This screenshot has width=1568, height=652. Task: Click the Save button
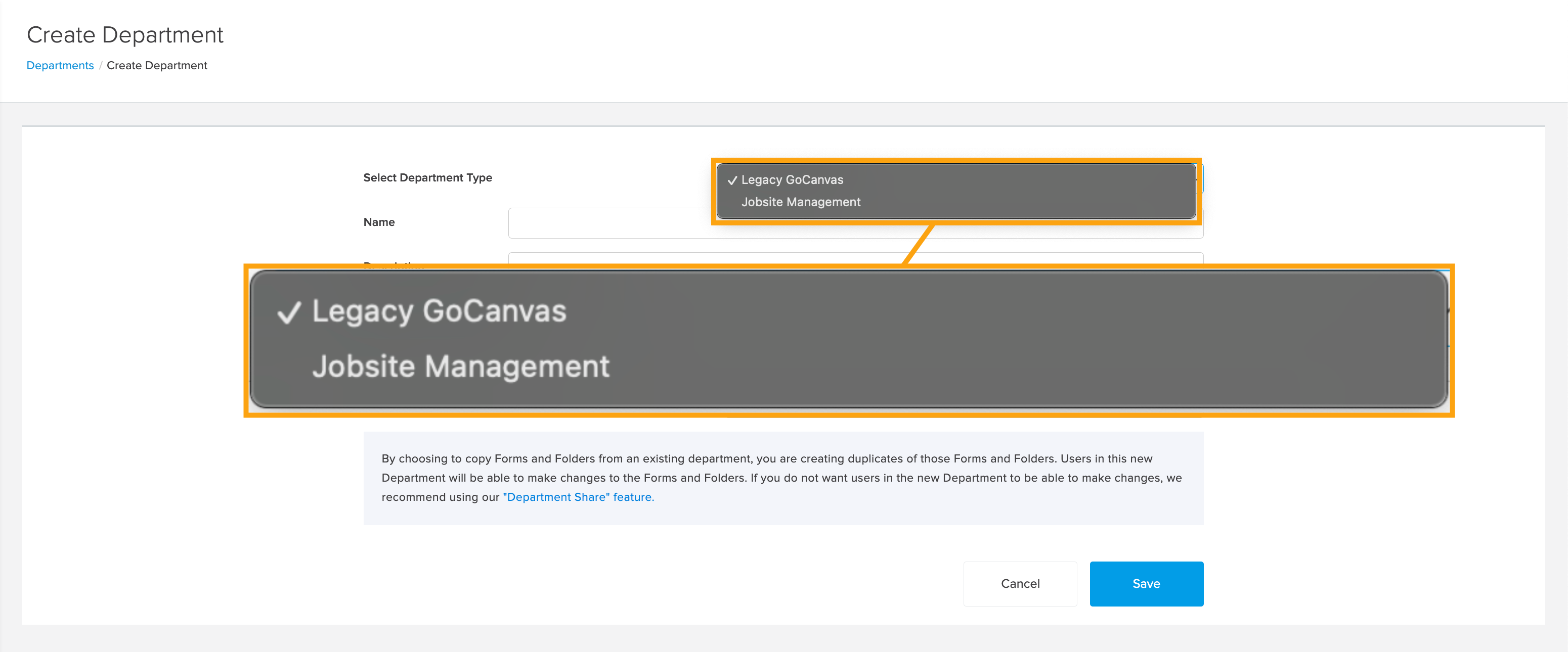pyautogui.click(x=1146, y=583)
